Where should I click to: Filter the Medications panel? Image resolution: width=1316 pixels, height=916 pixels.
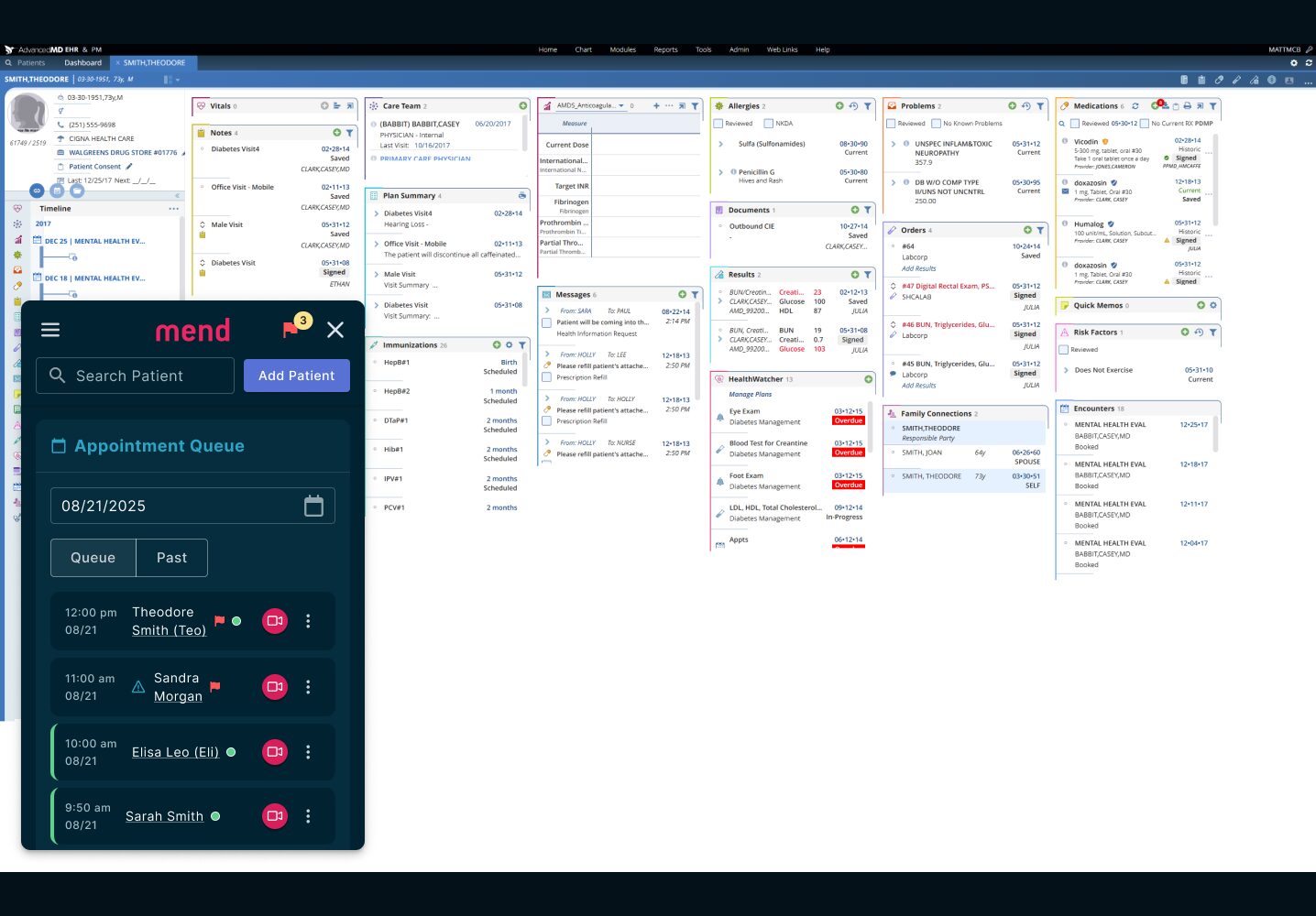click(x=1212, y=106)
